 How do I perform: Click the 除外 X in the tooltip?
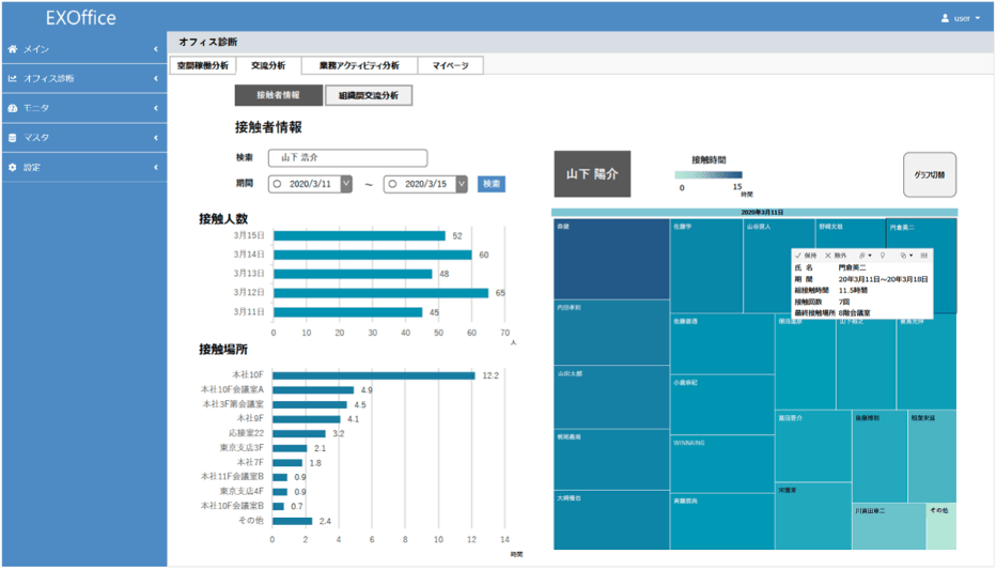(x=828, y=256)
